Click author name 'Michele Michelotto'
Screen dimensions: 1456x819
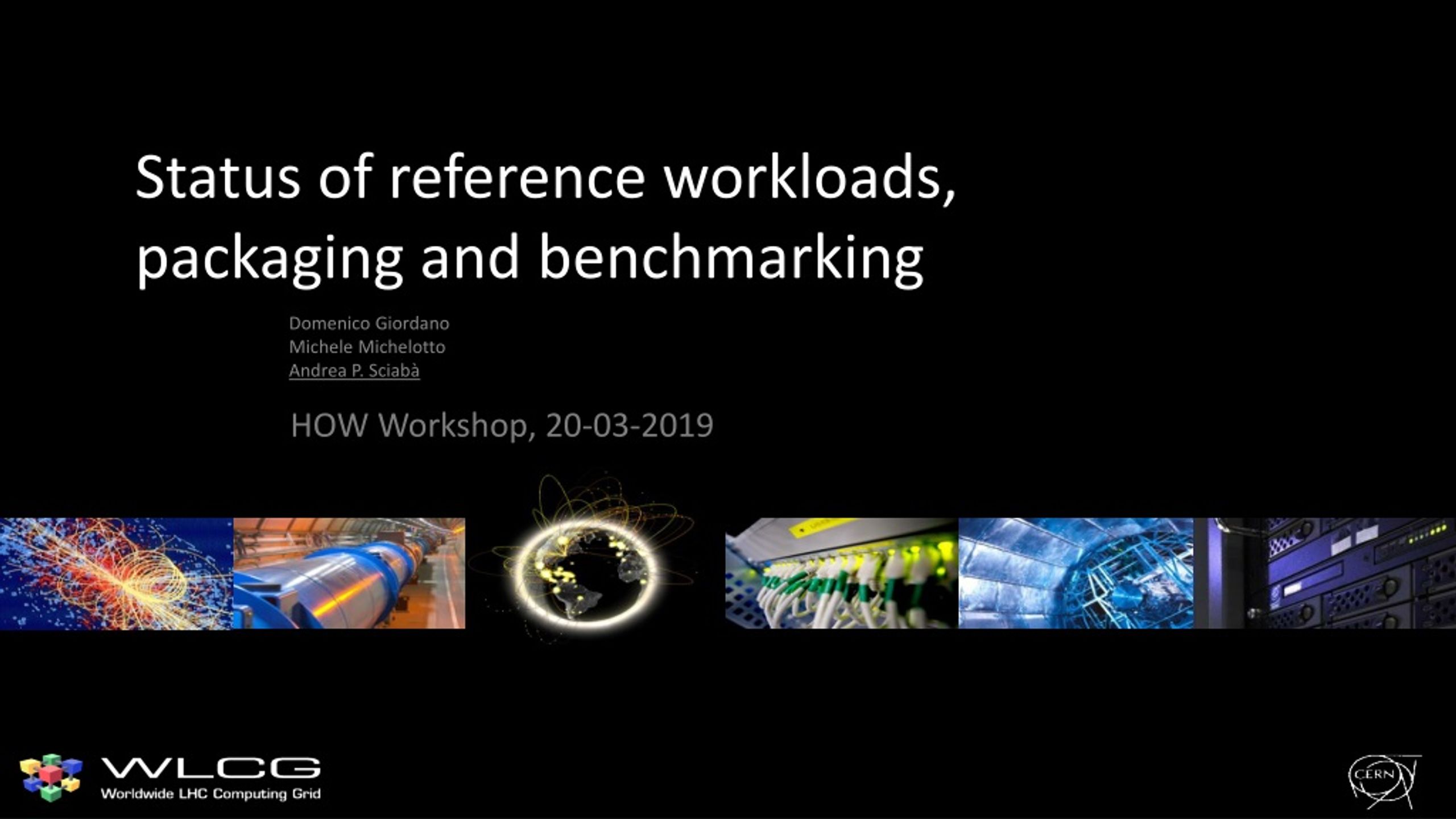(x=367, y=346)
